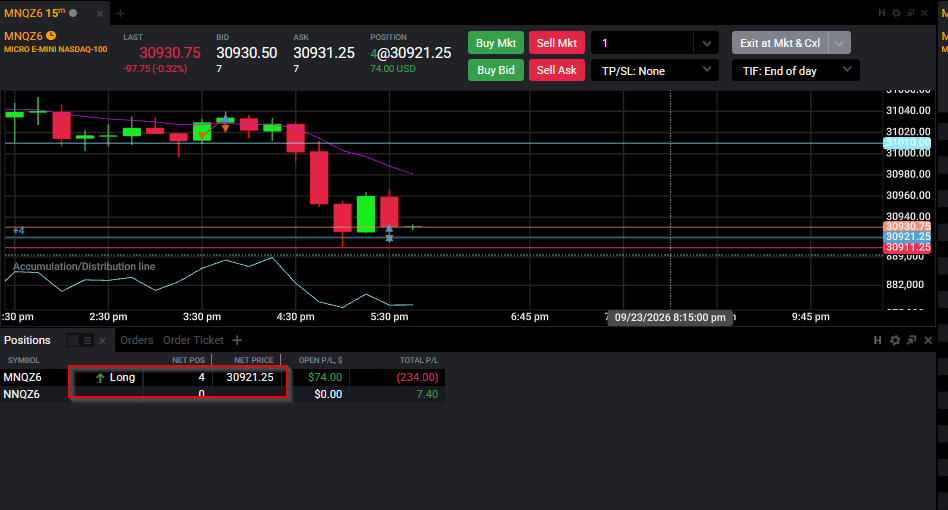Click the BID price 30930.50
The height and width of the screenshot is (510, 948).
point(247,53)
